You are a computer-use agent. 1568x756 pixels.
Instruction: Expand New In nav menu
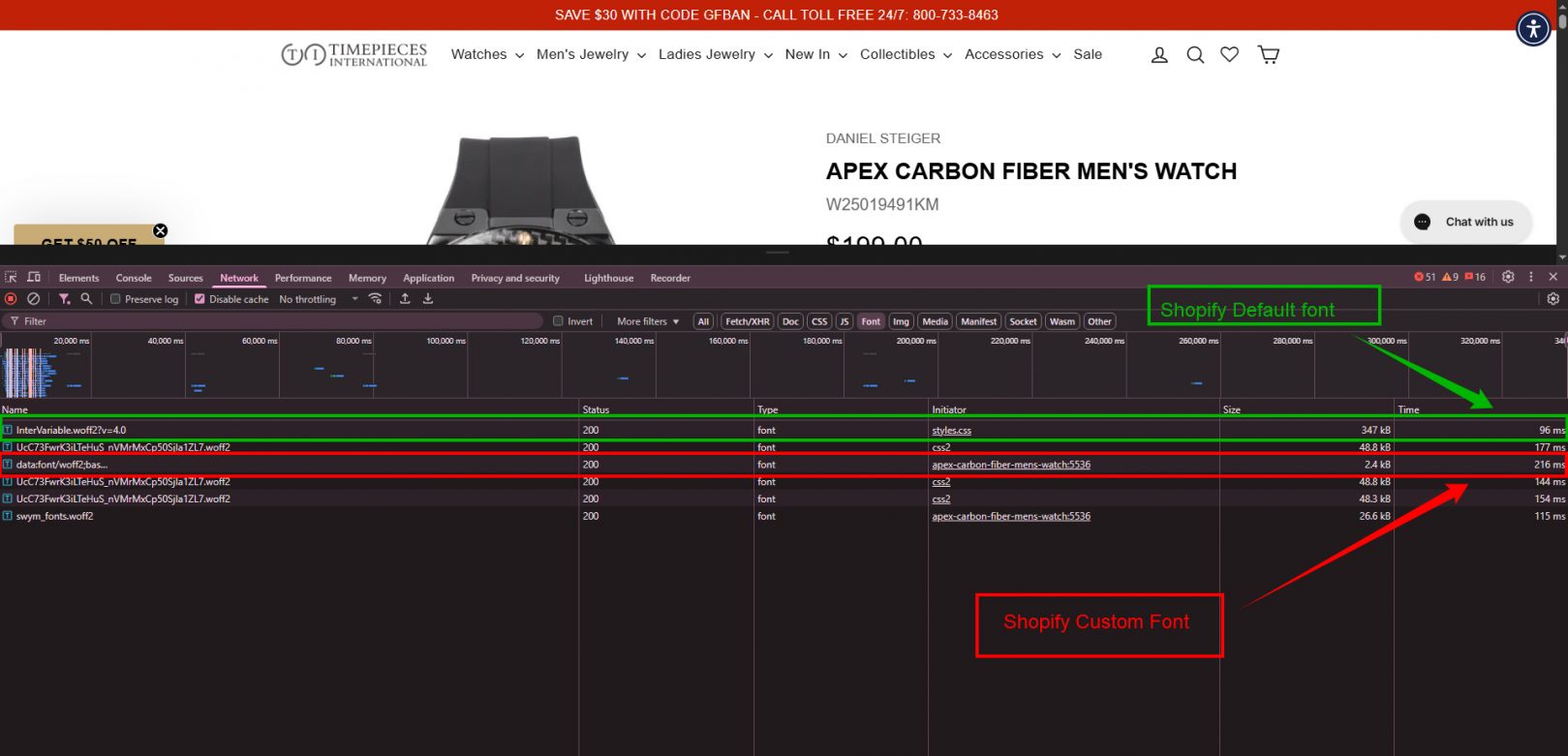(x=815, y=54)
